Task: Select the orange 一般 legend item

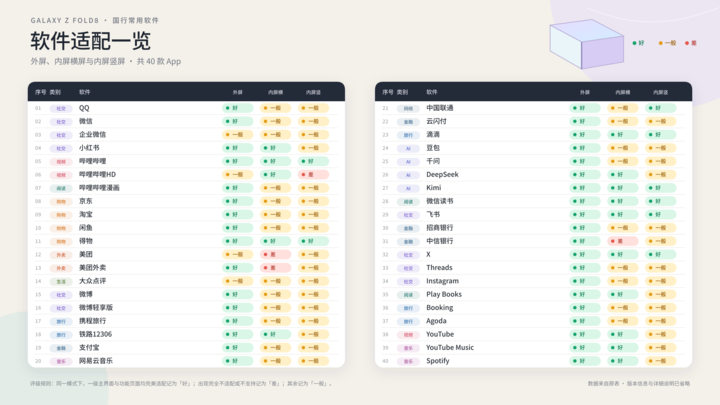Action: tap(667, 43)
